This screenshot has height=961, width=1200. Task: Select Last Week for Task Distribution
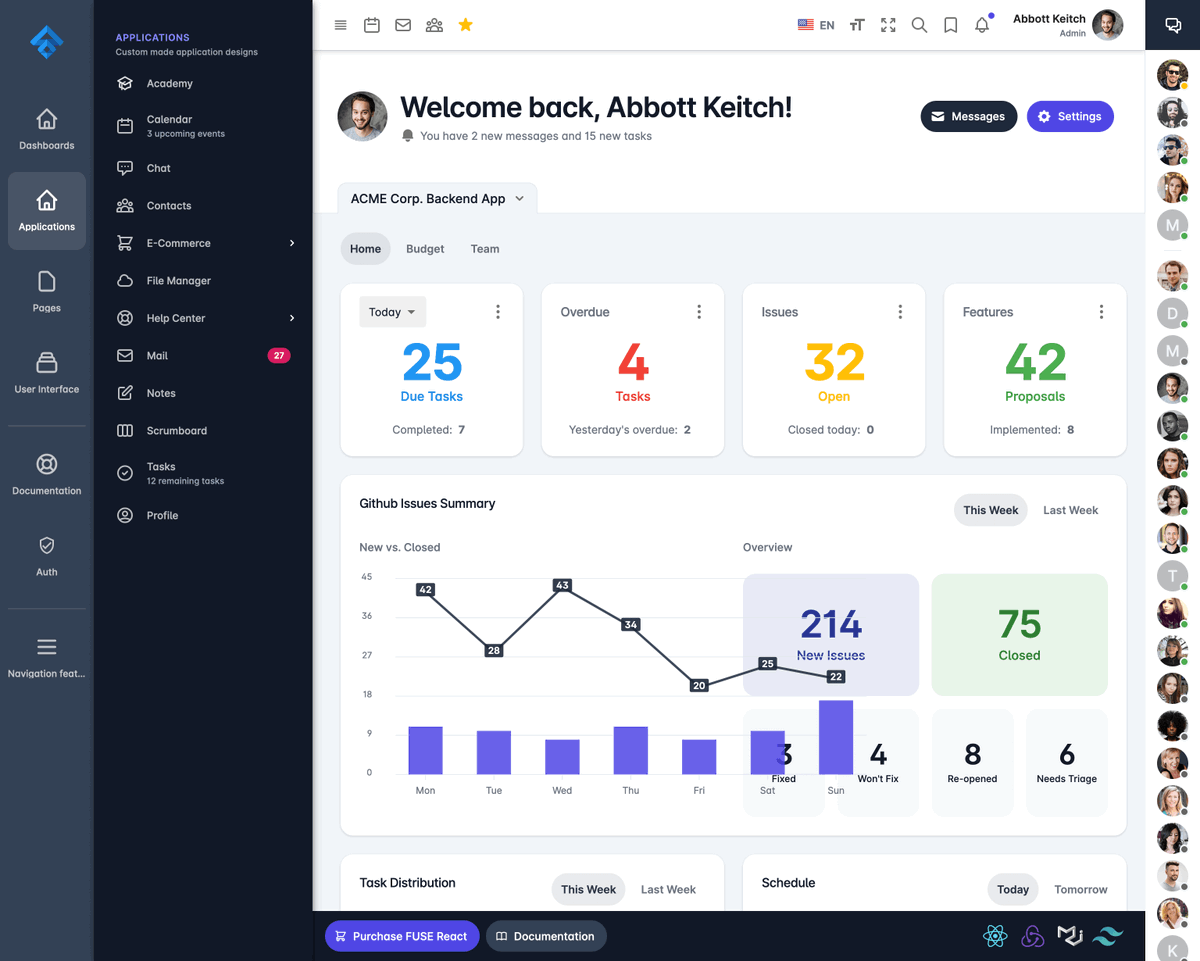point(668,889)
